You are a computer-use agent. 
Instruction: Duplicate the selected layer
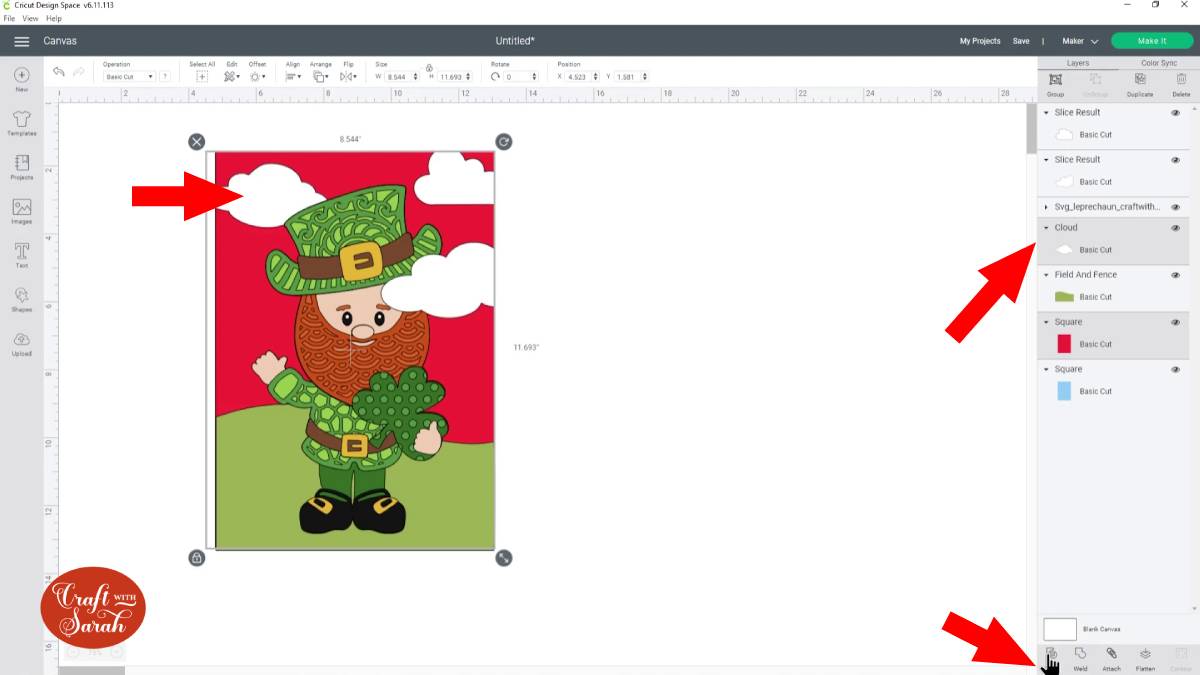tap(1139, 83)
